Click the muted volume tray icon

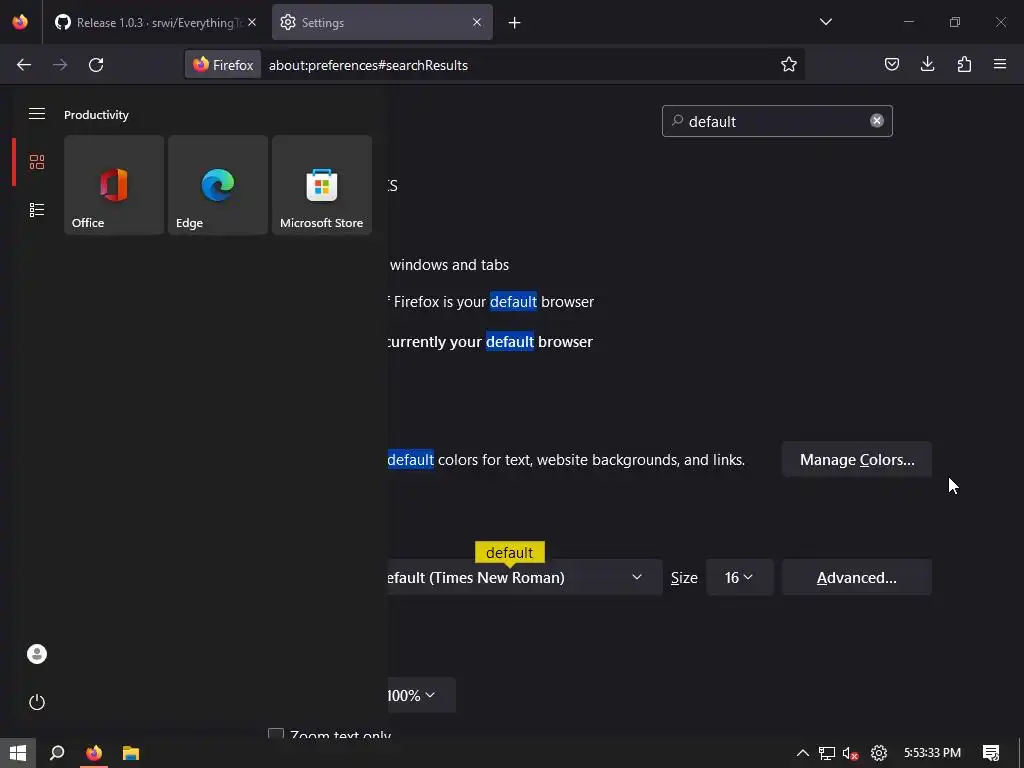(x=850, y=753)
